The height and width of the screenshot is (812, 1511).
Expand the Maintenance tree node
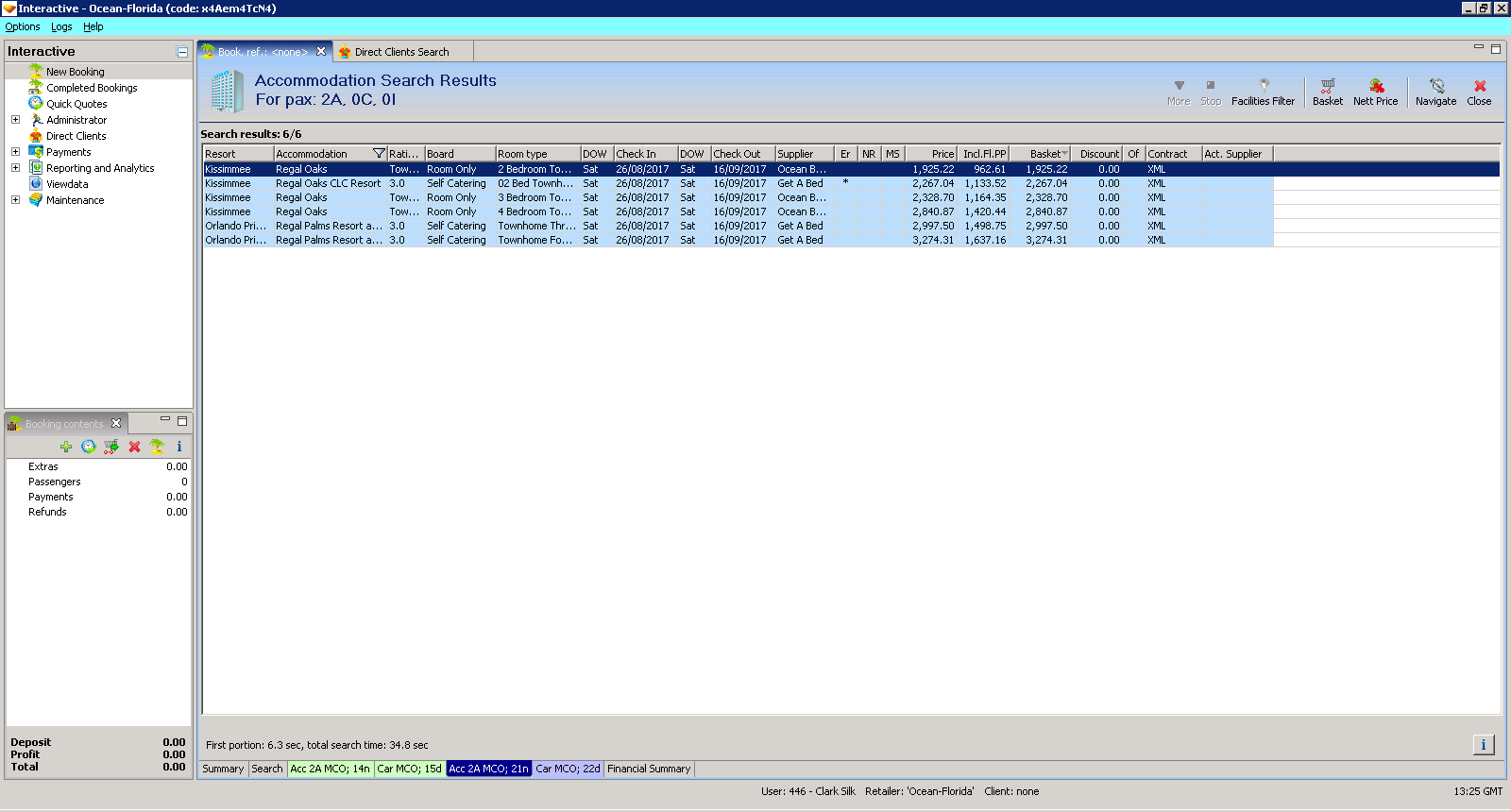click(x=15, y=200)
